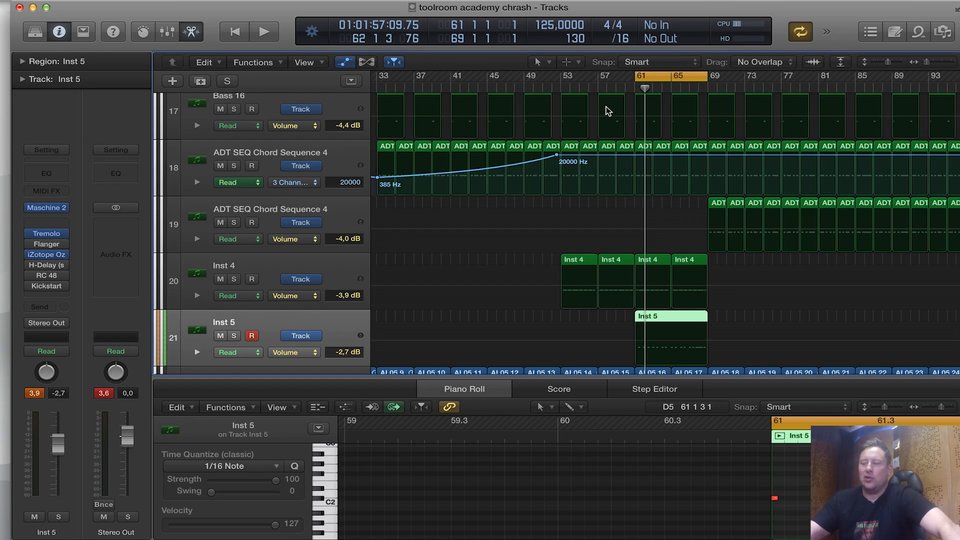This screenshot has height=540, width=960.
Task: Open Drag No Overlap dropdown
Action: click(764, 62)
